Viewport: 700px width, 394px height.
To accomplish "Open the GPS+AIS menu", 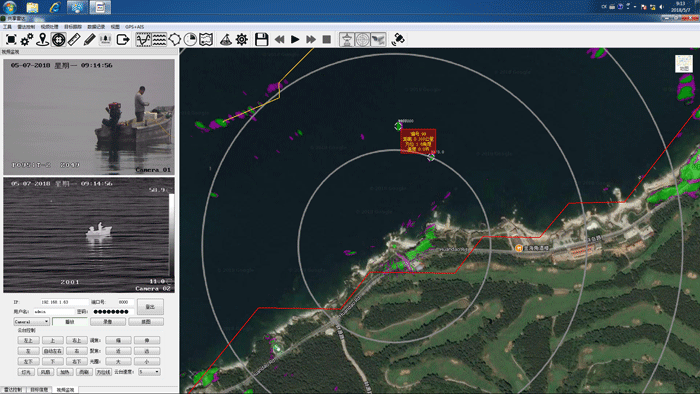I will point(134,27).
